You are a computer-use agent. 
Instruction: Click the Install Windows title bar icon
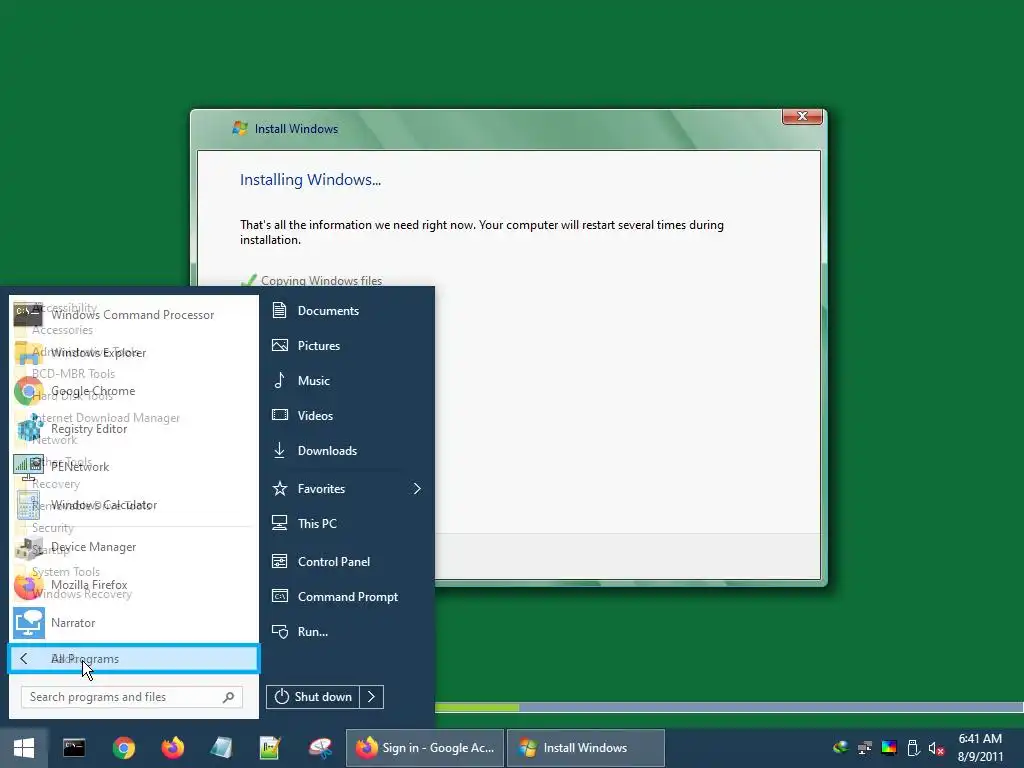(240, 128)
